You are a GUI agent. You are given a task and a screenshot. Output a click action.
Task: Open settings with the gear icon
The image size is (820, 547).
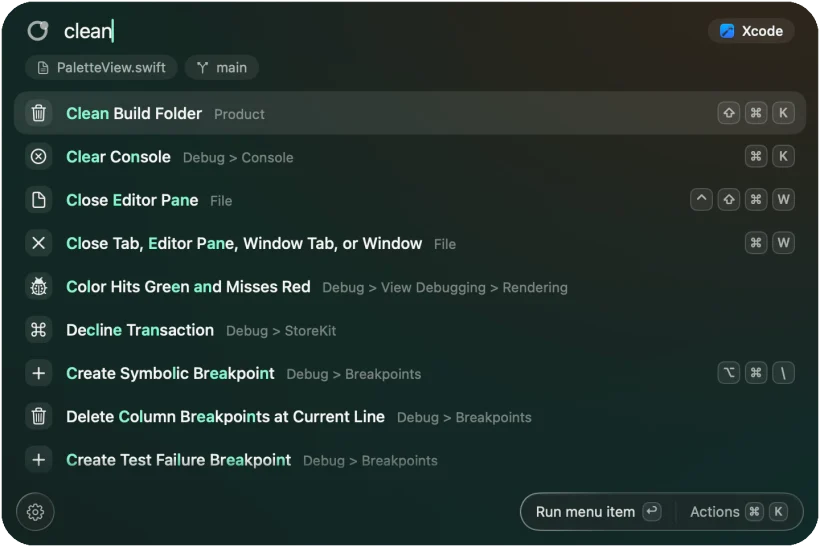click(36, 512)
